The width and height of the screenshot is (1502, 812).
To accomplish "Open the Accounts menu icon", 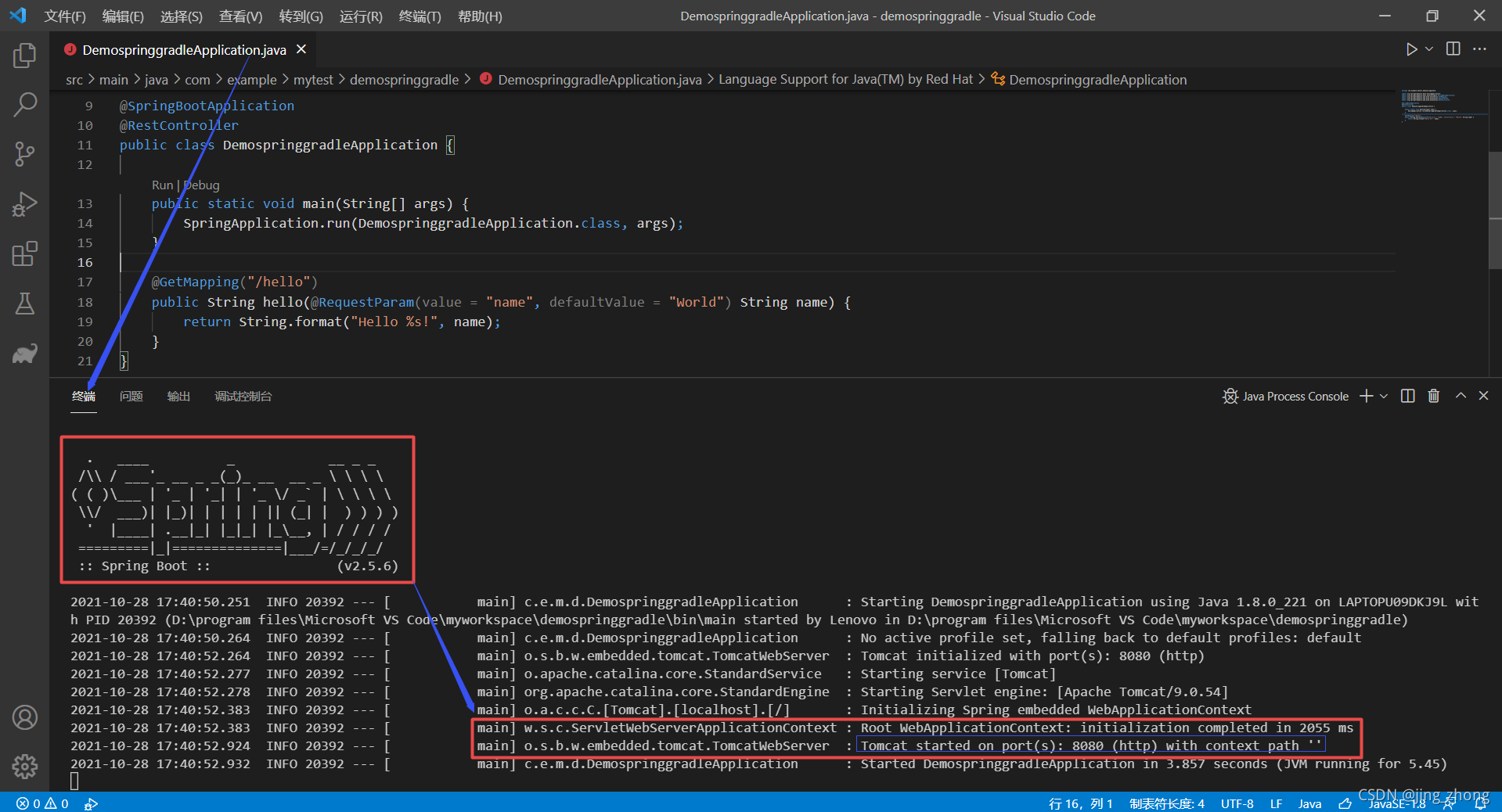I will click(x=24, y=717).
